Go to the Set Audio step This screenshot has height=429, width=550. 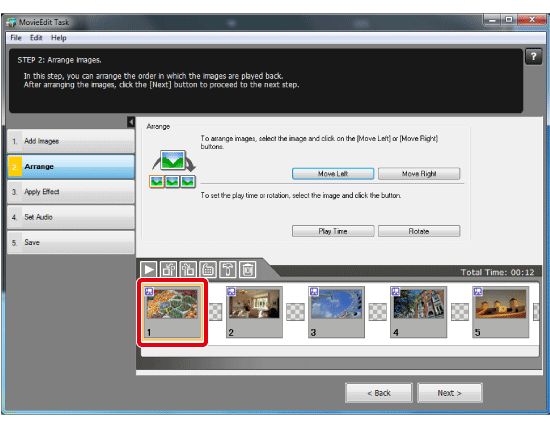pyautogui.click(x=71, y=217)
